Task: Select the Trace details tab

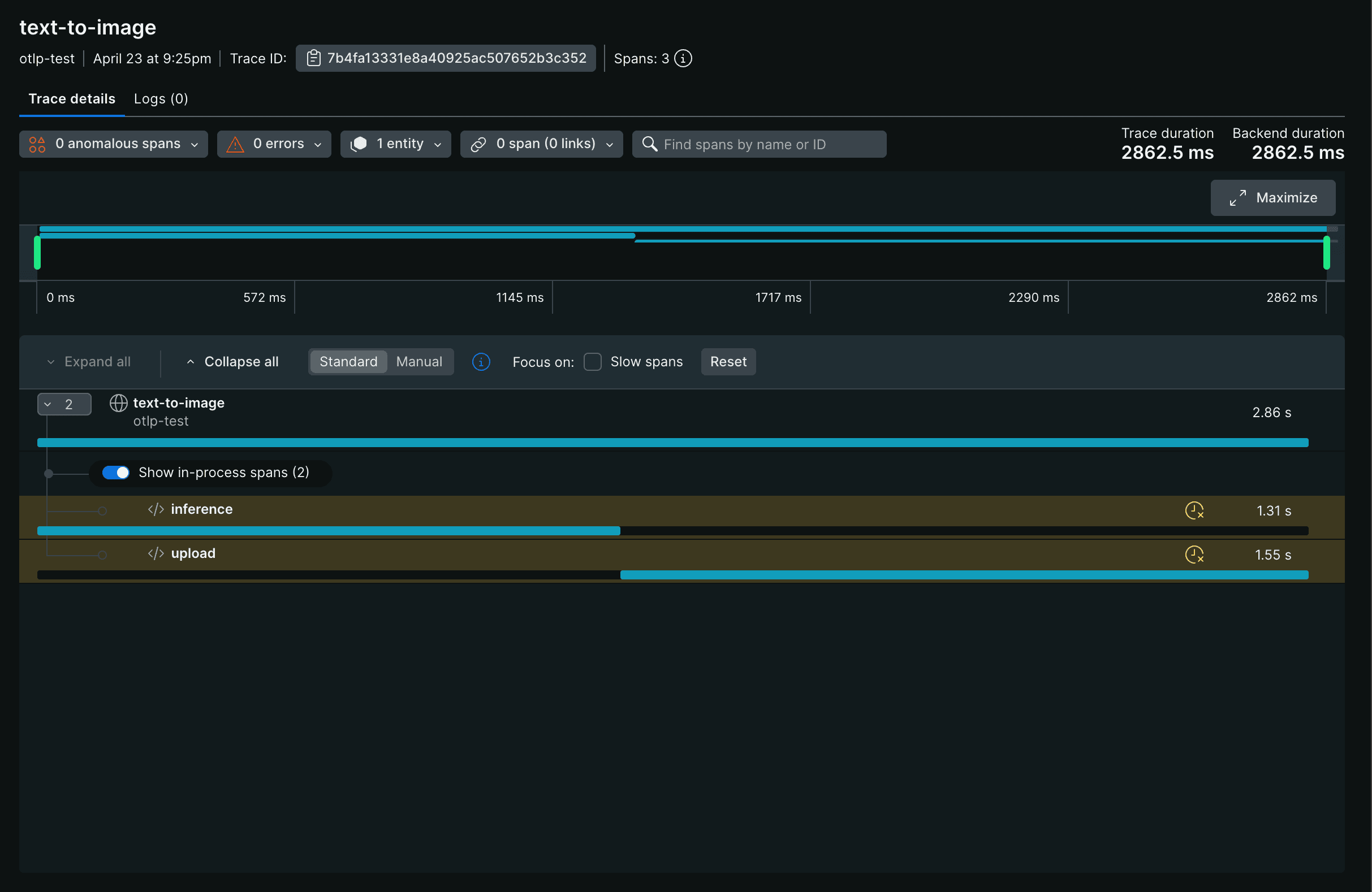Action: pos(72,99)
